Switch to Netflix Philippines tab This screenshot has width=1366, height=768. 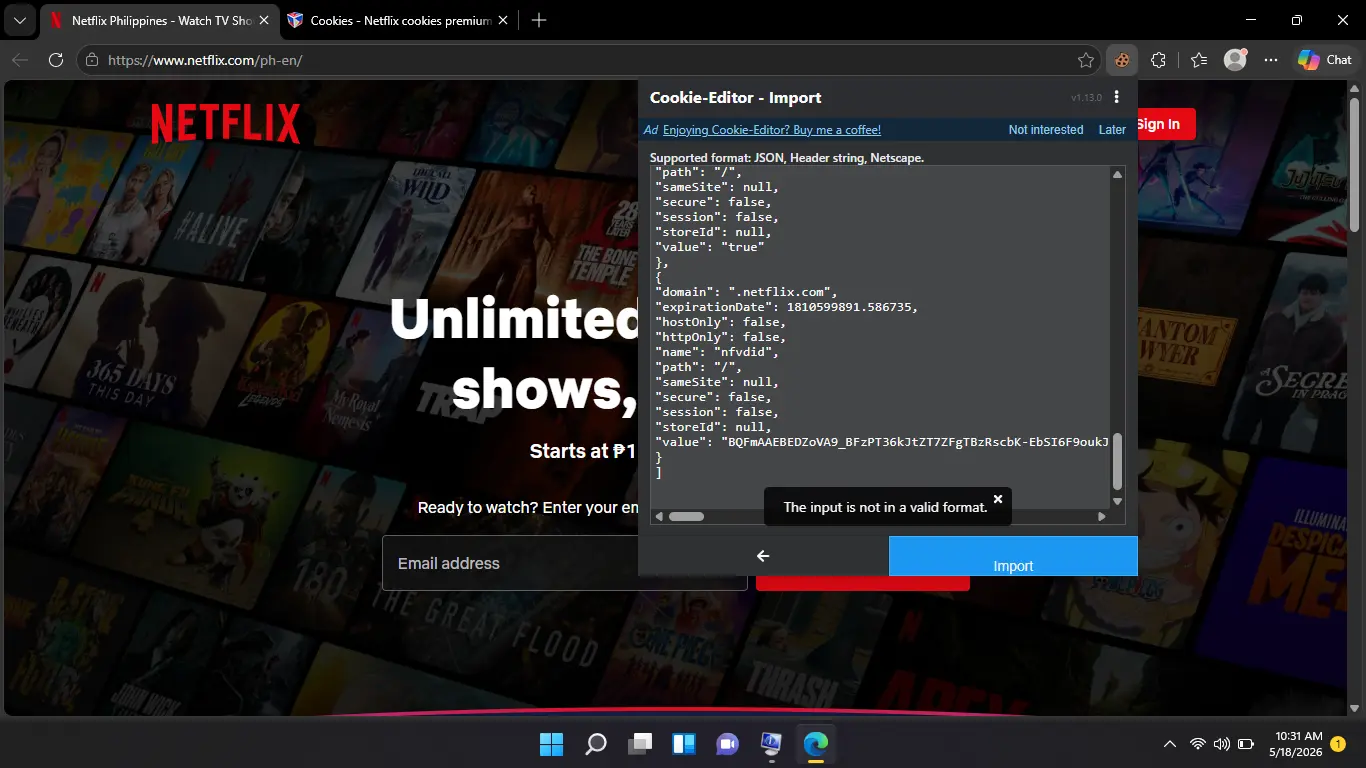click(160, 20)
